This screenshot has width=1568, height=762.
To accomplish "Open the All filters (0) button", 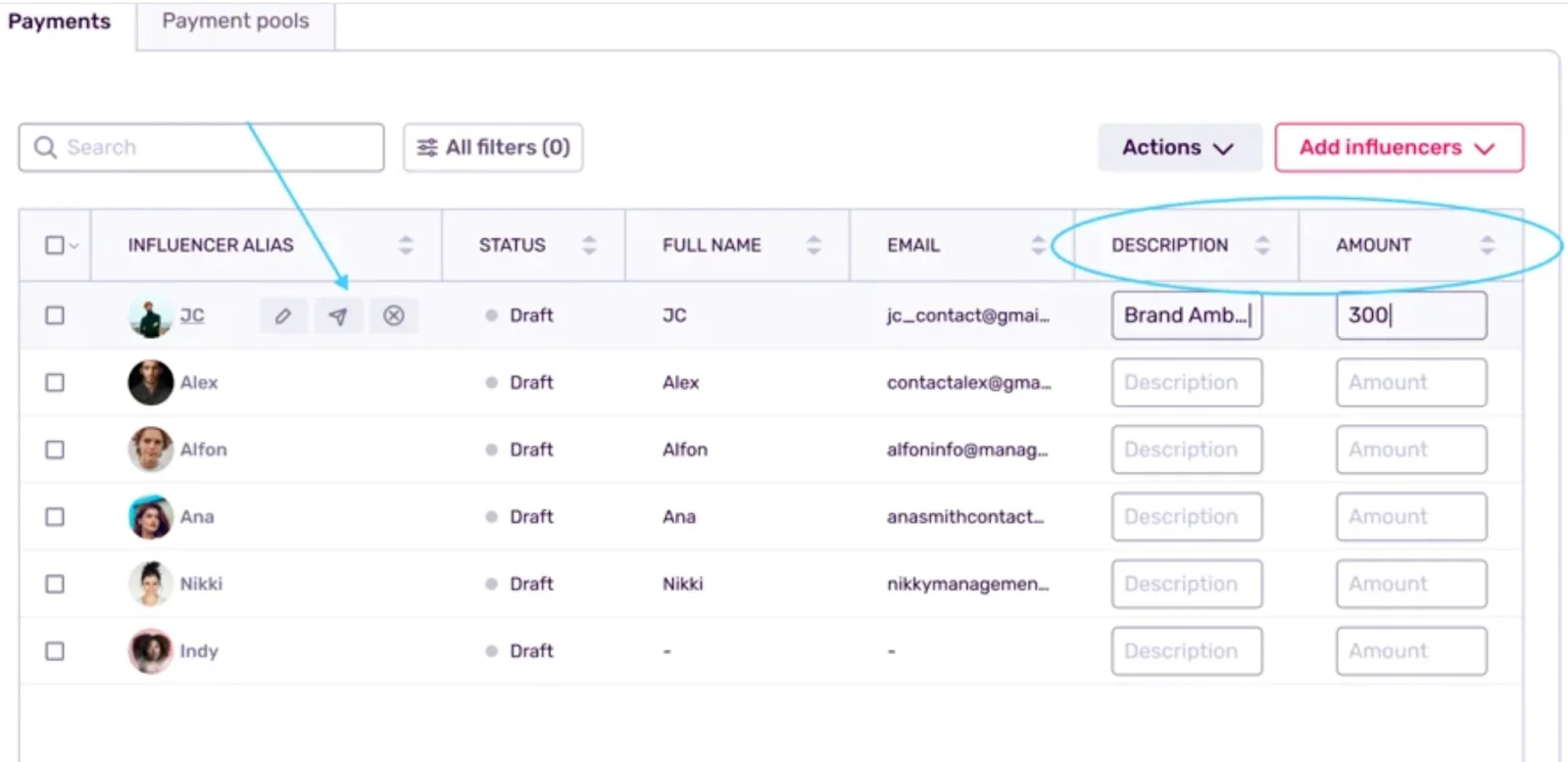I will click(493, 147).
